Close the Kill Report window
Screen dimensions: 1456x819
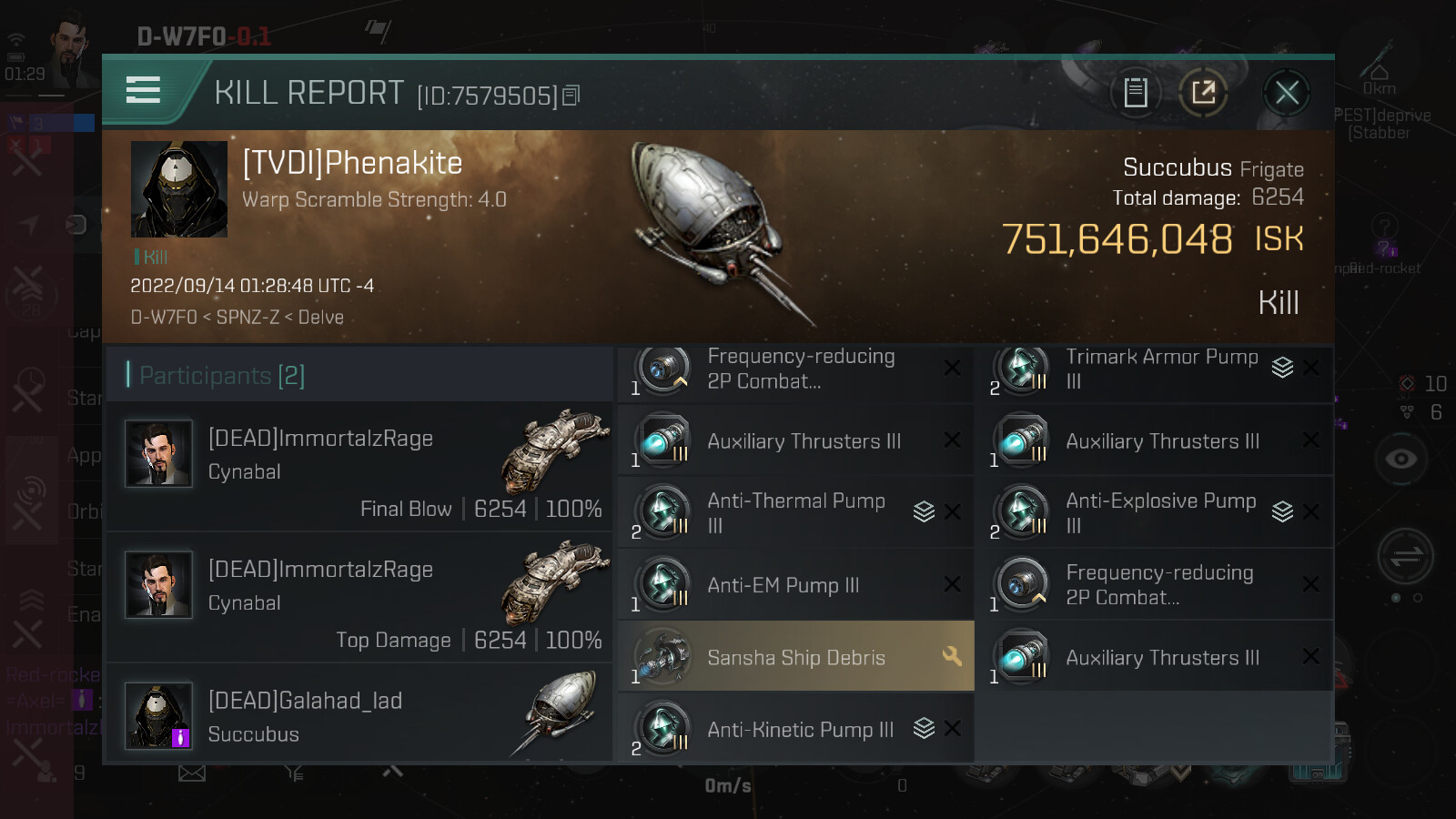(x=1286, y=92)
